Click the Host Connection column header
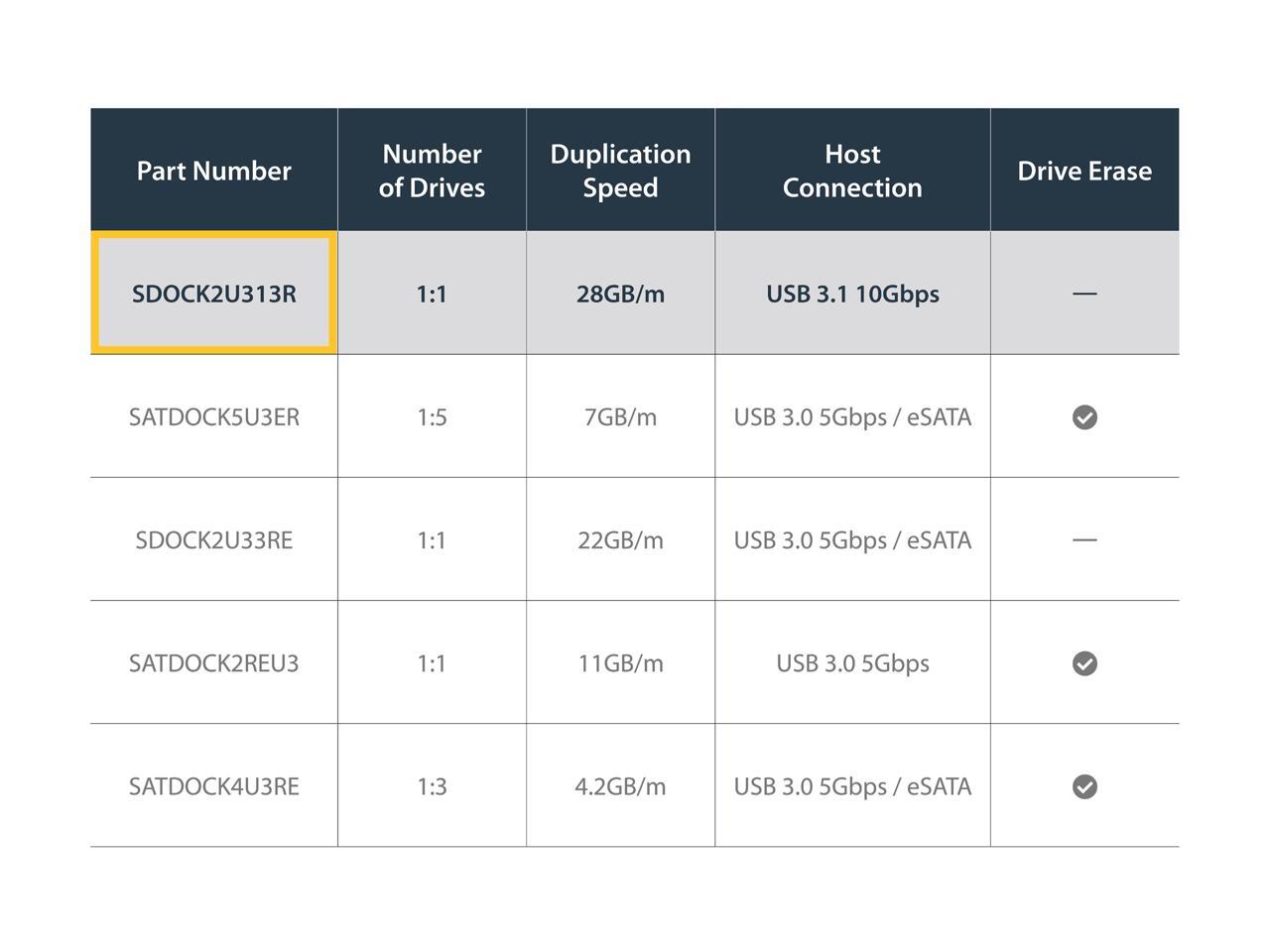The image size is (1270, 952). [x=852, y=171]
